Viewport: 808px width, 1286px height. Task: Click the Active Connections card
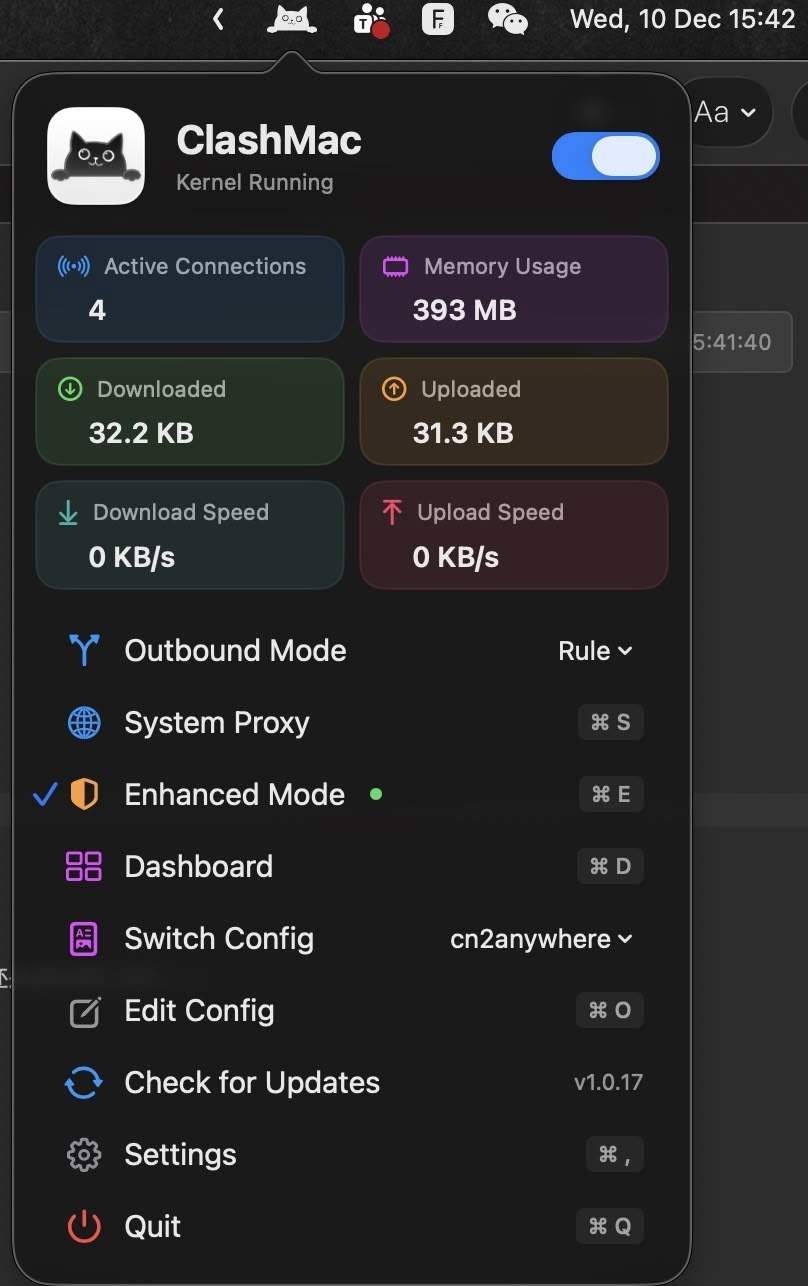pyautogui.click(x=190, y=289)
